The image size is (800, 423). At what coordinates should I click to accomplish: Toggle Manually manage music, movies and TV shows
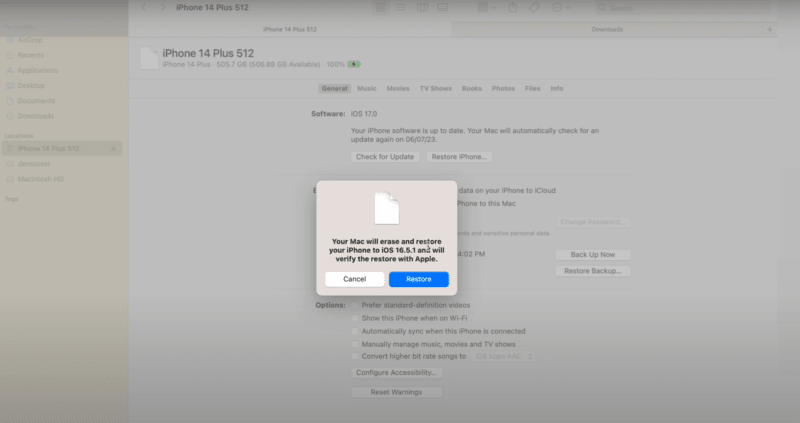tap(355, 344)
